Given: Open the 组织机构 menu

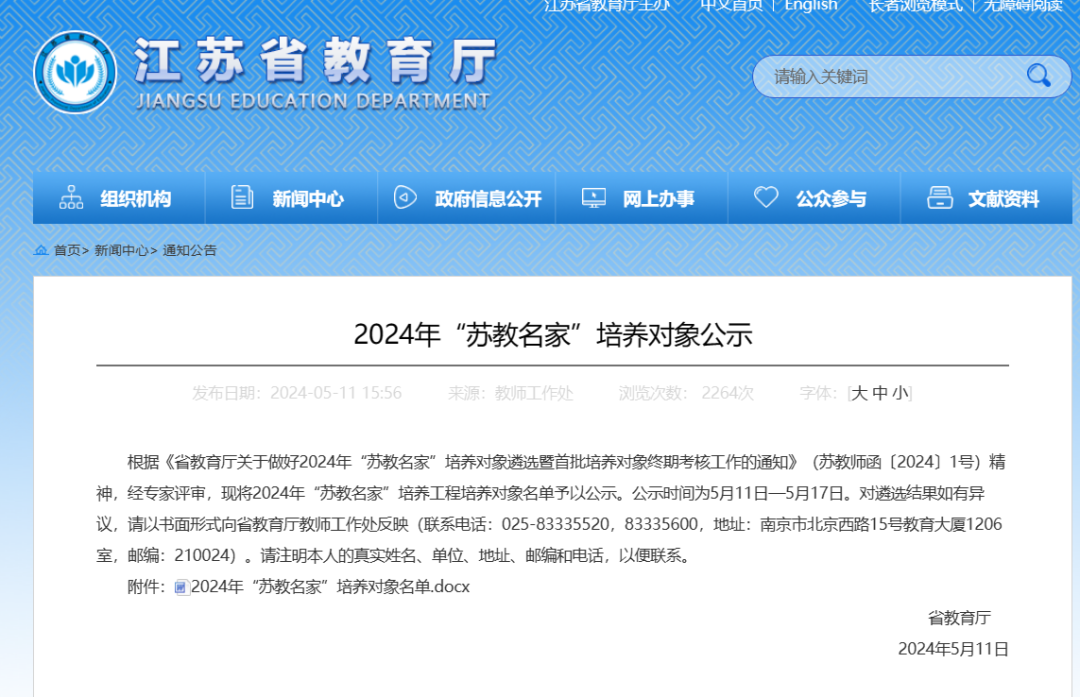Looking at the screenshot, I should pyautogui.click(x=119, y=198).
